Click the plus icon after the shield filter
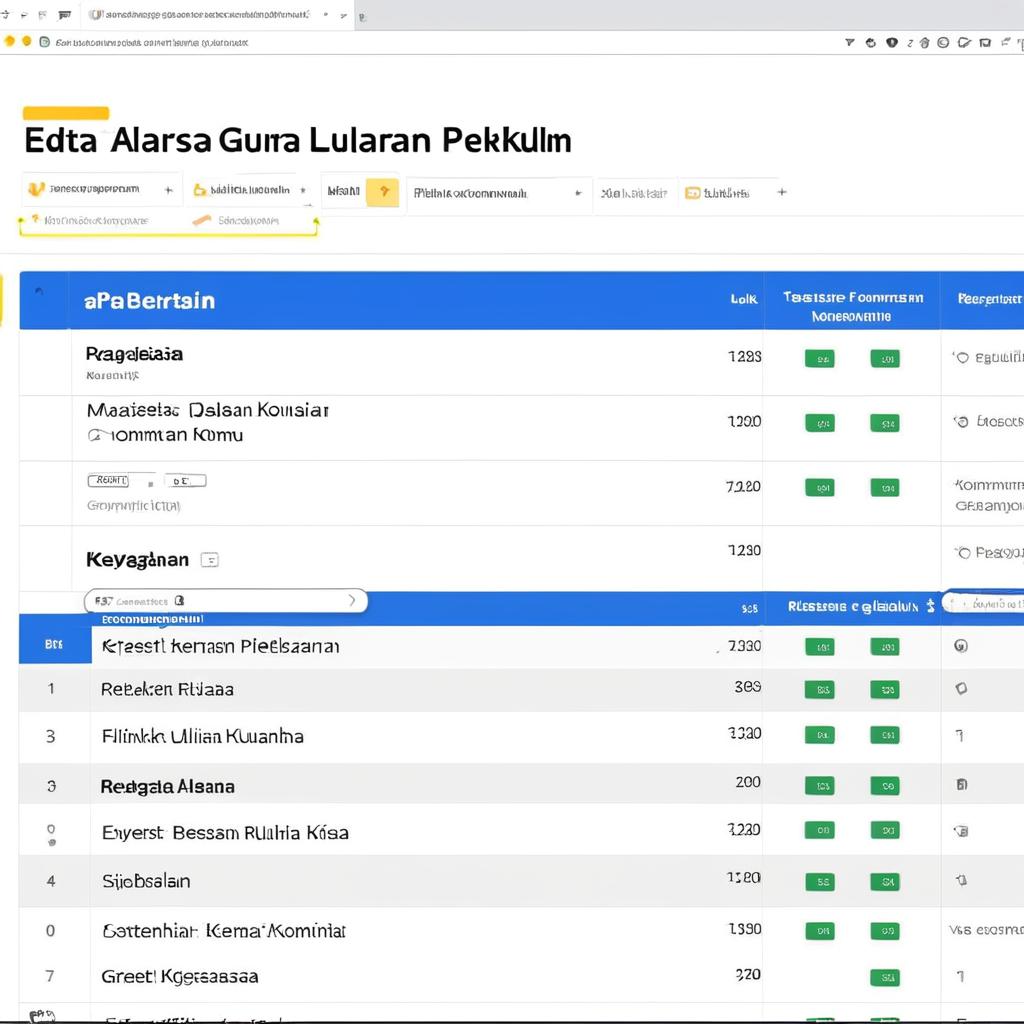The height and width of the screenshot is (1024, 1024). (168, 190)
